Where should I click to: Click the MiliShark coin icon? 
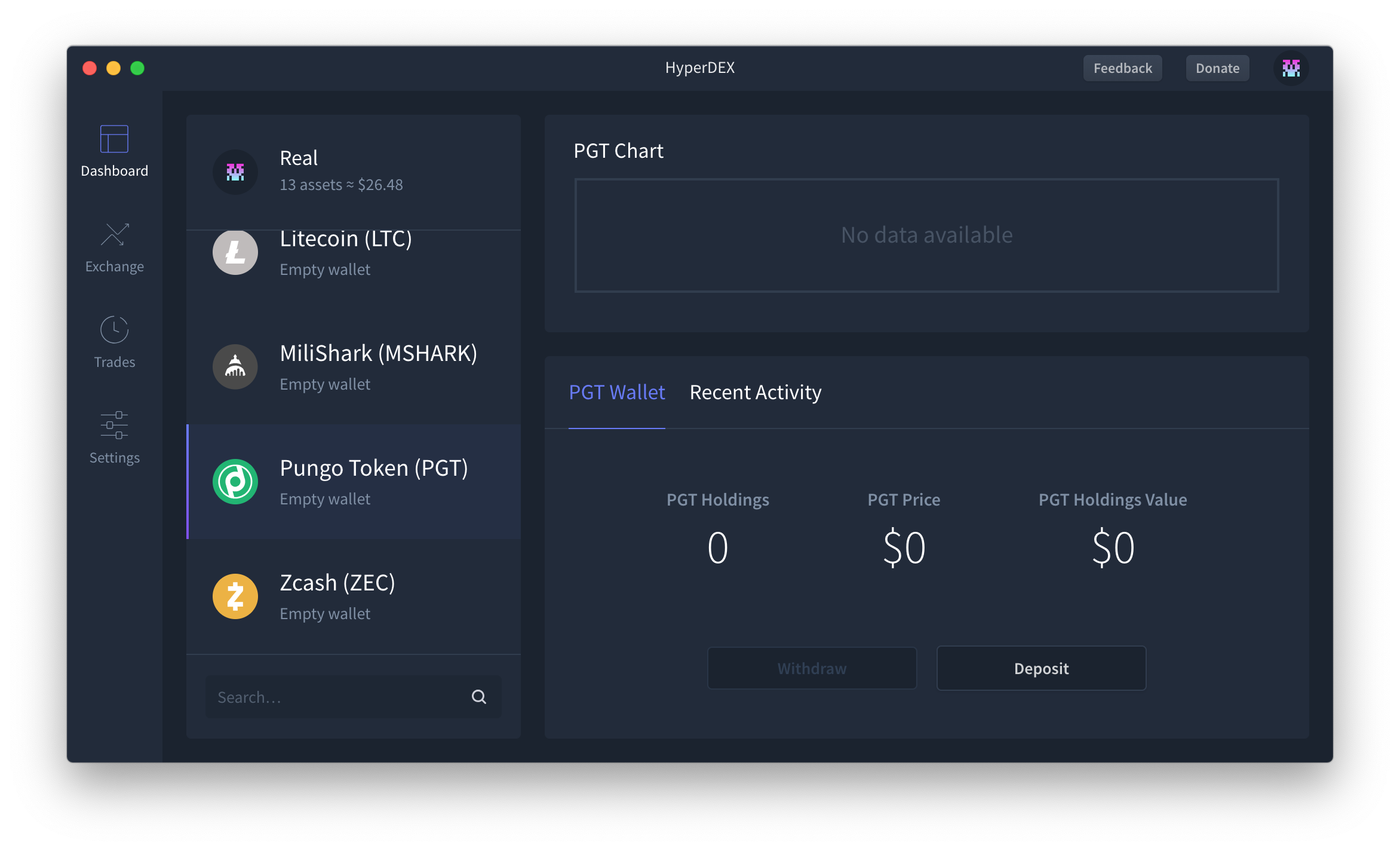click(235, 366)
